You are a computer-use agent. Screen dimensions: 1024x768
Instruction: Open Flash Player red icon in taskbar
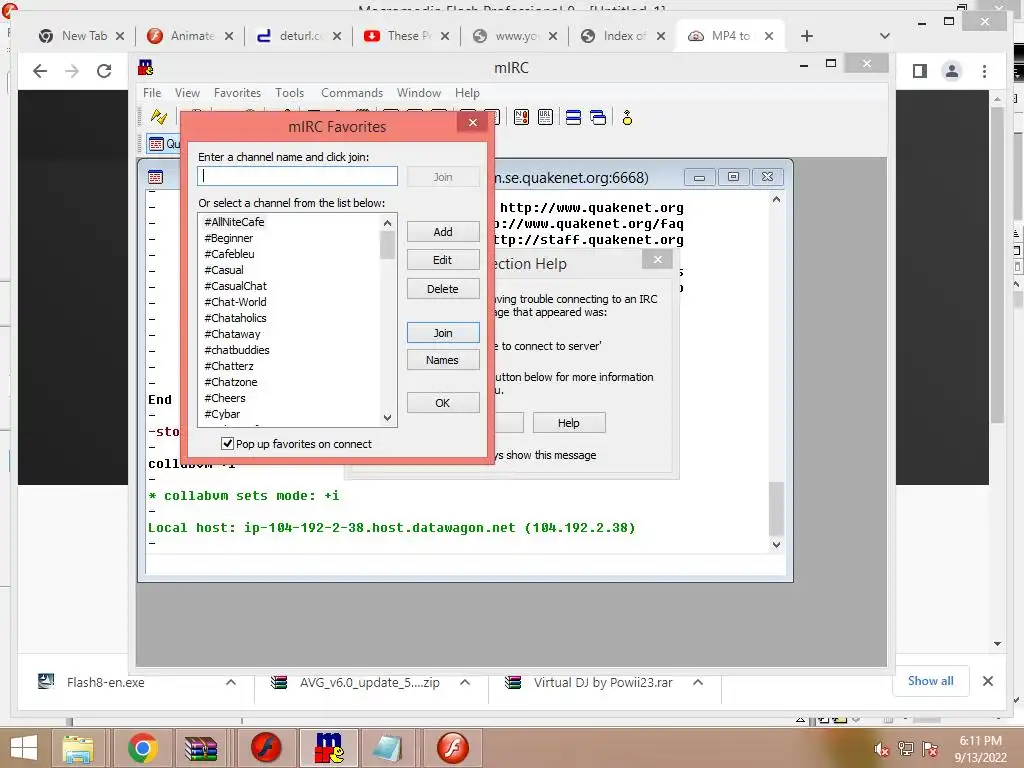point(265,748)
